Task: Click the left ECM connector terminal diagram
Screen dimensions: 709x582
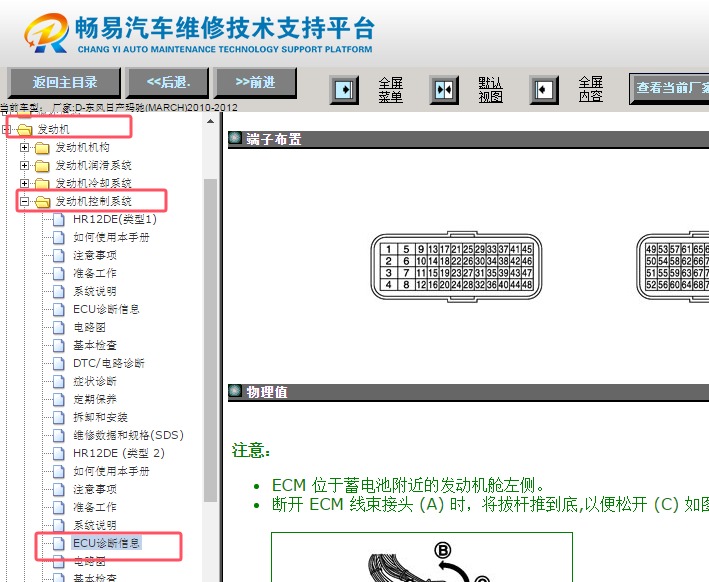Action: 456,267
